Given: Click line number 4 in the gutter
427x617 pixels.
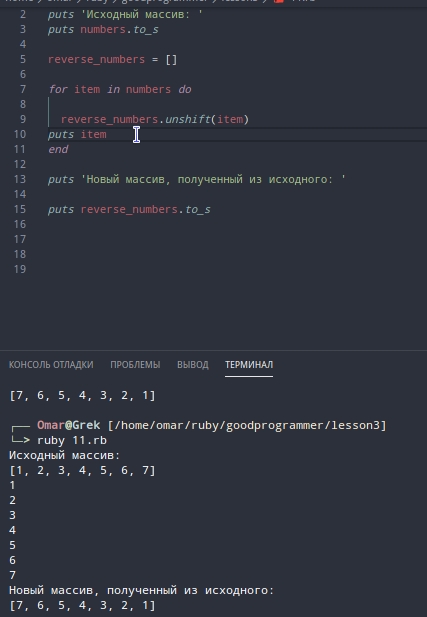Looking at the screenshot, I should 23,44.
